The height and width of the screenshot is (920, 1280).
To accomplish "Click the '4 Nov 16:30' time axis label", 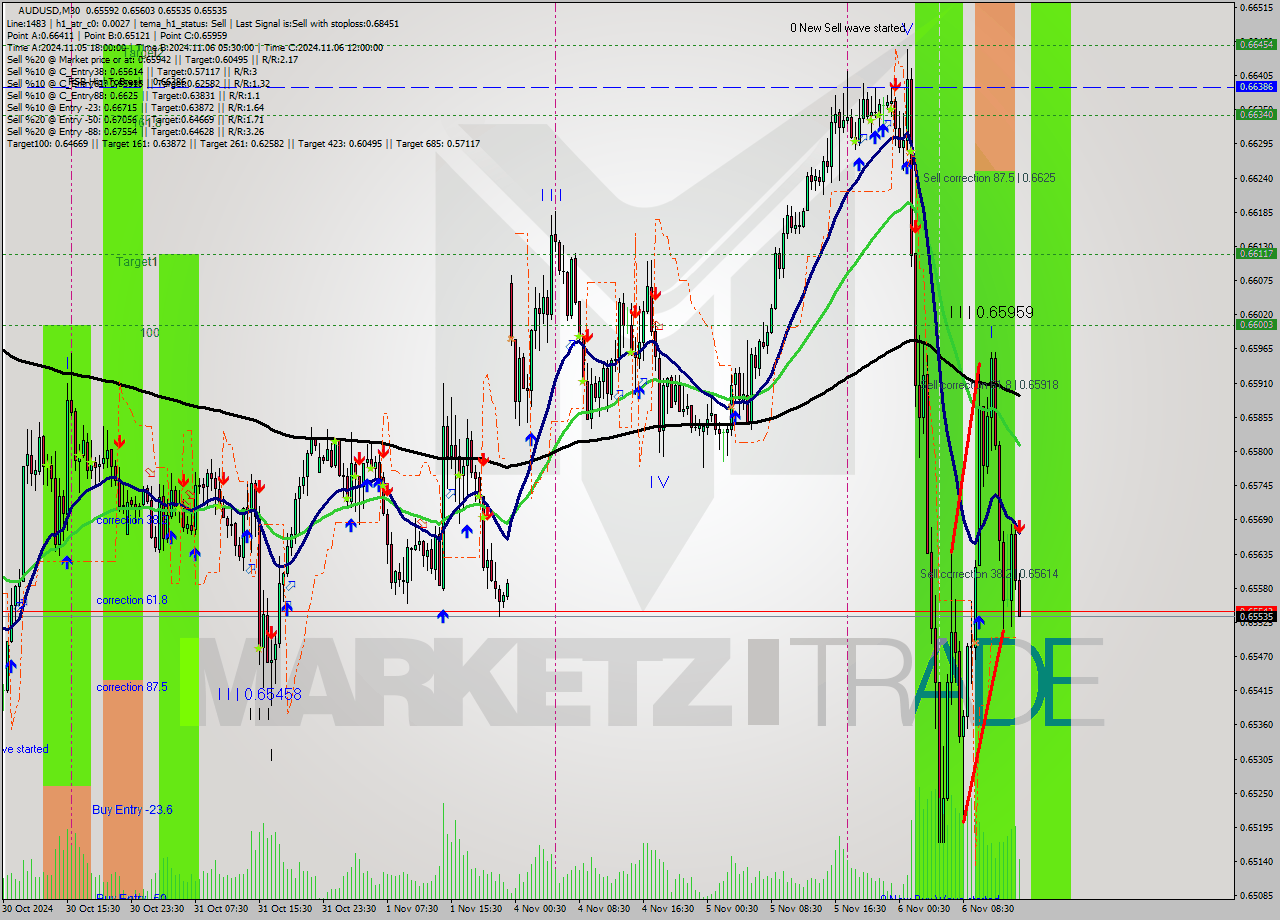I will [668, 909].
